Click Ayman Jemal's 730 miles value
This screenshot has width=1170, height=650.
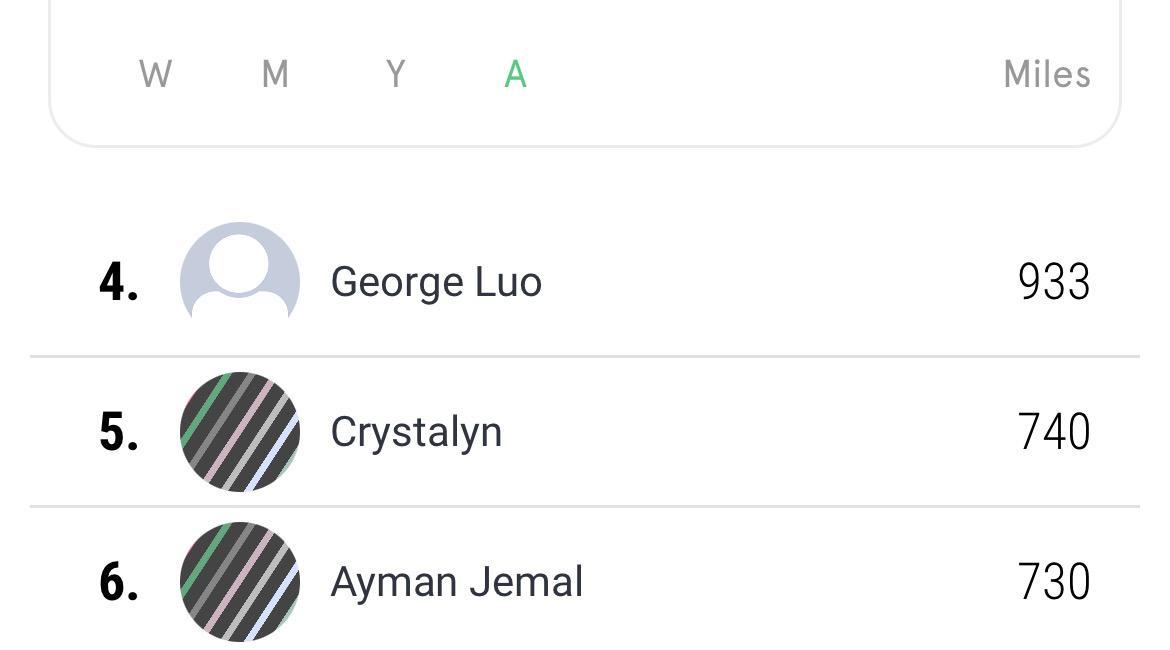[x=1053, y=581]
